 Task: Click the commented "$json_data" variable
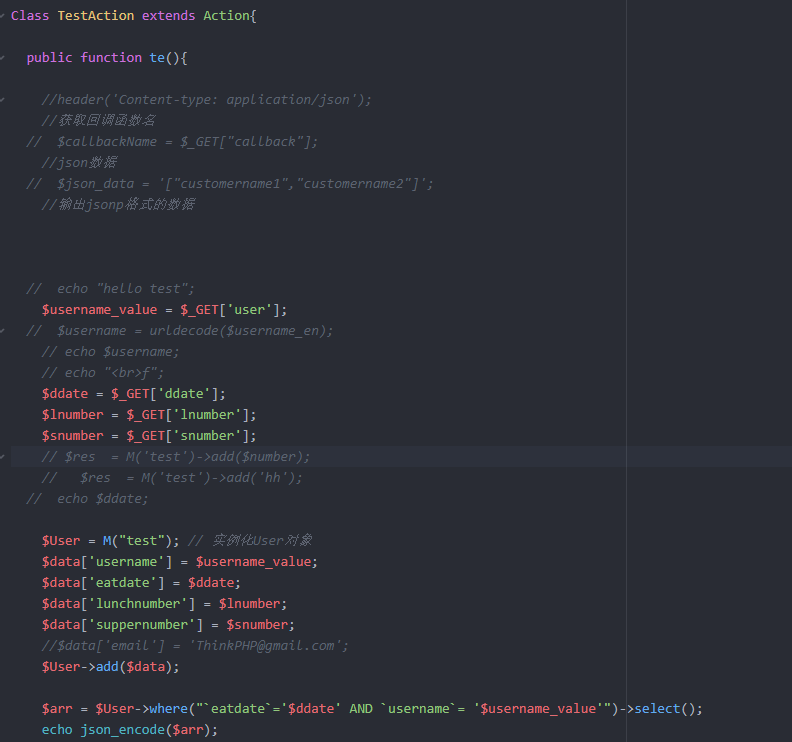coord(95,183)
